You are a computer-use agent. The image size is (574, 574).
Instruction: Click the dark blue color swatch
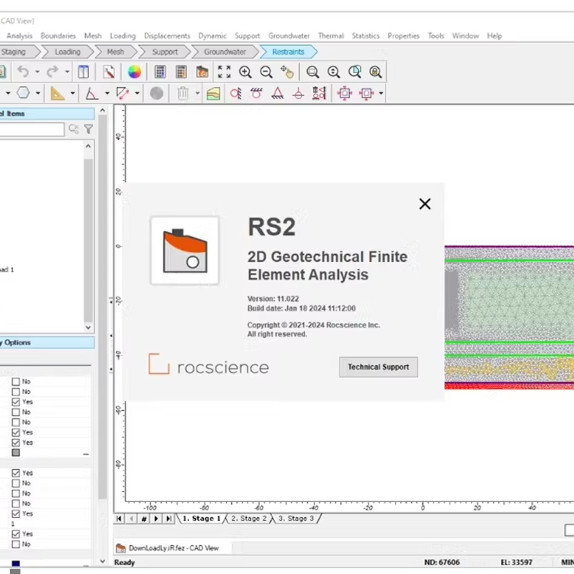pos(16,563)
